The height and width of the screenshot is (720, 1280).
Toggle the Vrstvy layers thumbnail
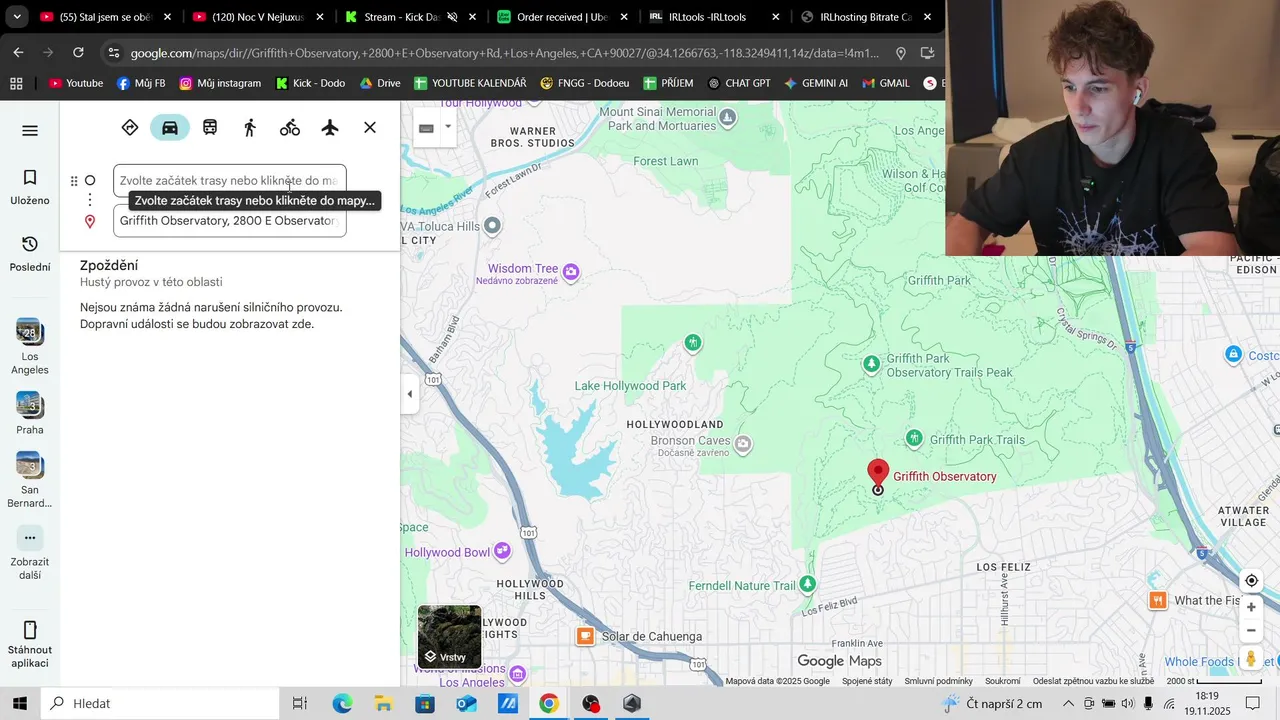(x=449, y=636)
